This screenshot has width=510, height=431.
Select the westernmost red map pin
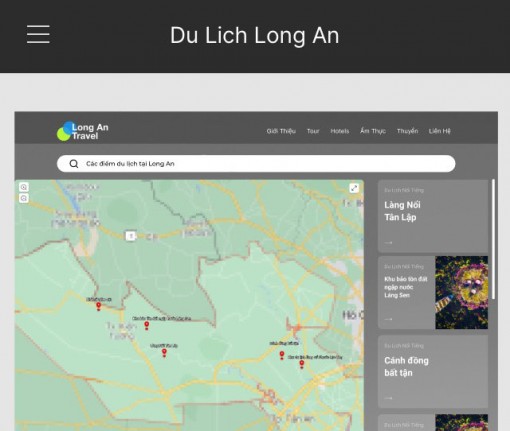click(98, 306)
